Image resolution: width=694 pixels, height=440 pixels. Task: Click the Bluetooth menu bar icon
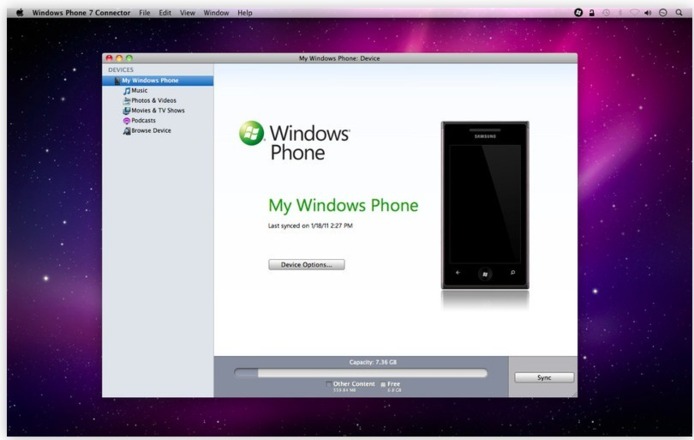point(620,13)
